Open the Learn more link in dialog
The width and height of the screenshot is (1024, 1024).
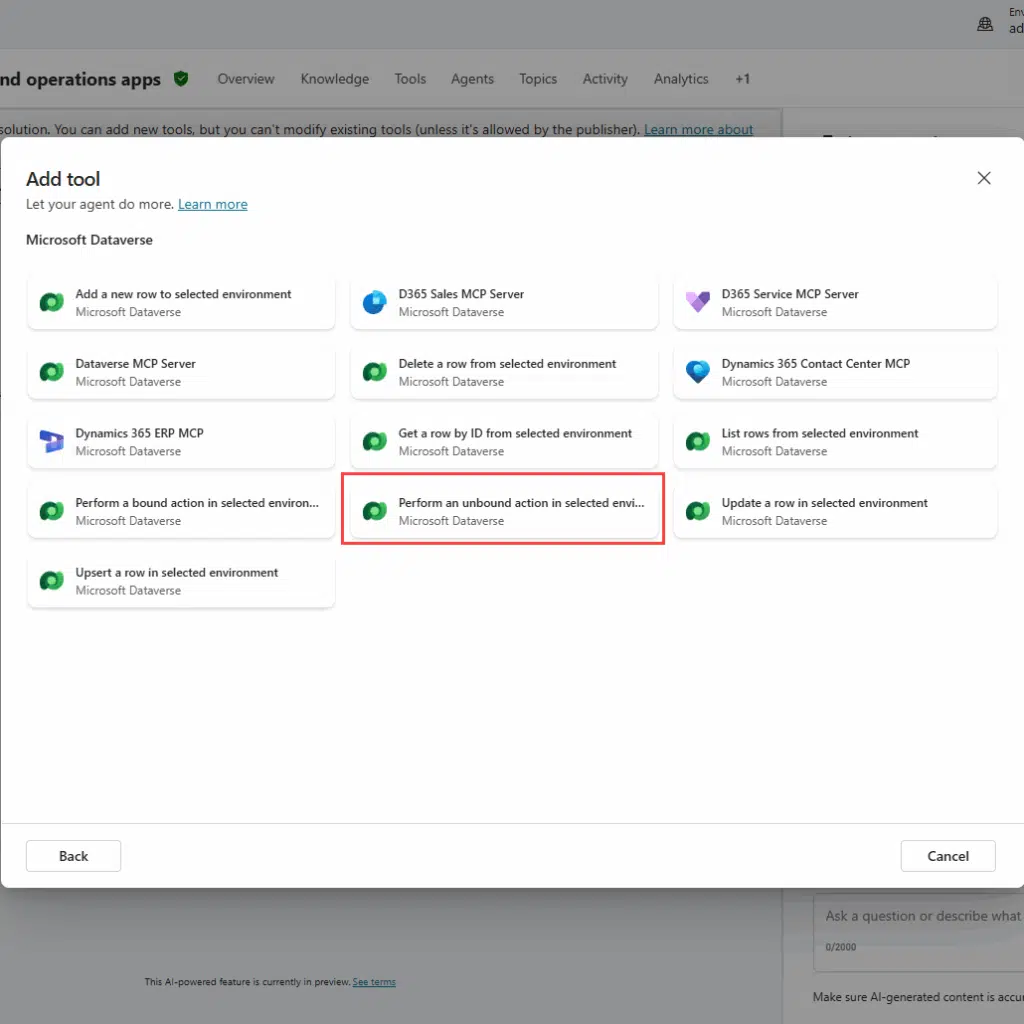pos(212,204)
